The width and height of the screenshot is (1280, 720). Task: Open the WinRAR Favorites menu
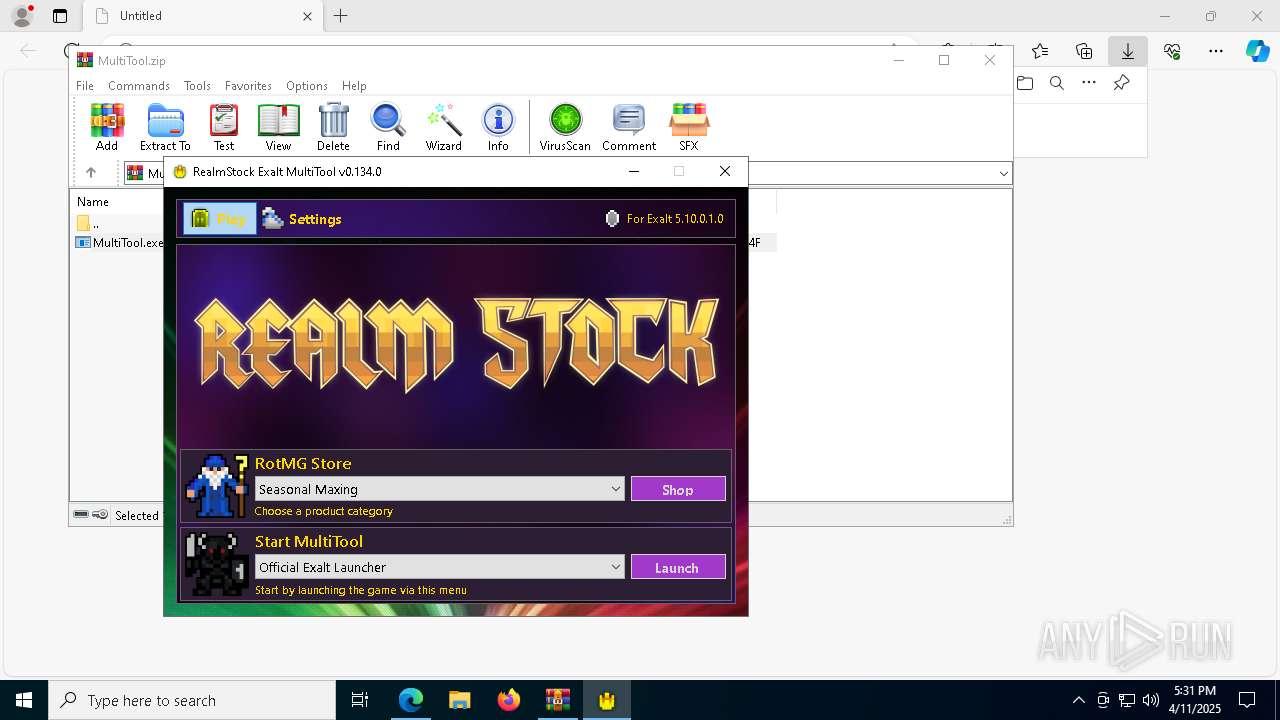[x=248, y=86]
